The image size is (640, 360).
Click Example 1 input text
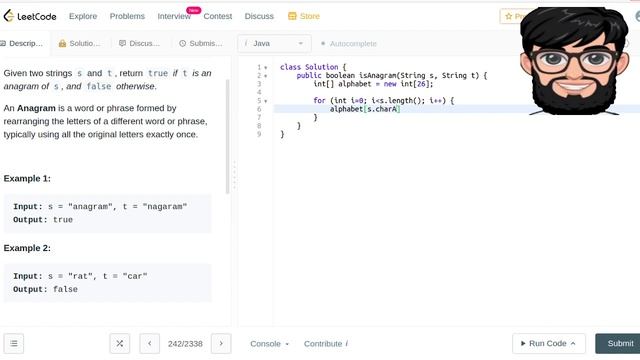(x=100, y=207)
